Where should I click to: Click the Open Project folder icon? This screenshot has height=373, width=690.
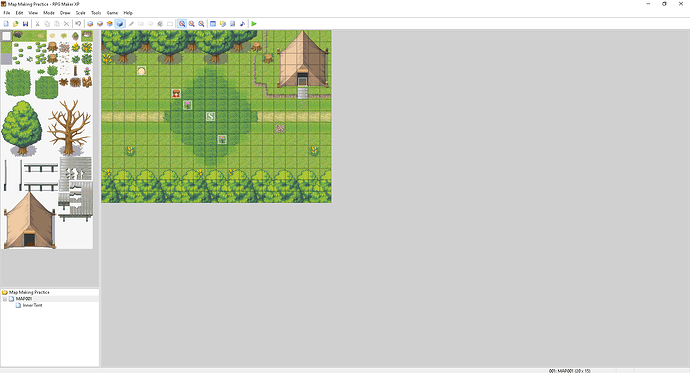(x=16, y=24)
